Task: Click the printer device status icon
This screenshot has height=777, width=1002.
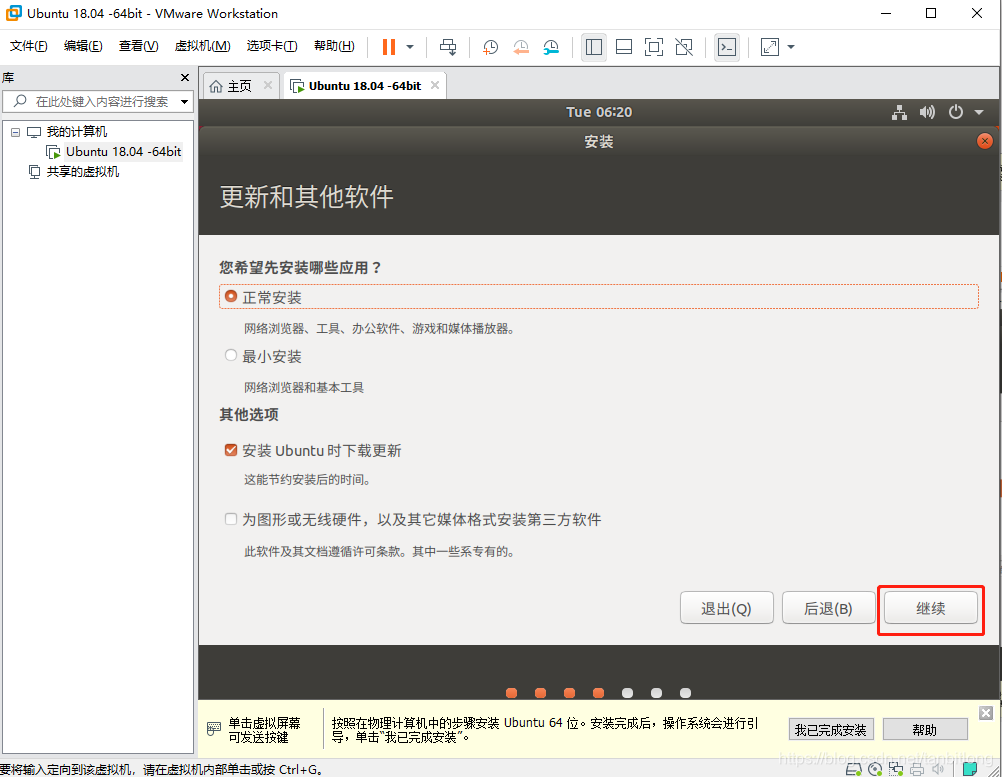Action: (x=917, y=768)
